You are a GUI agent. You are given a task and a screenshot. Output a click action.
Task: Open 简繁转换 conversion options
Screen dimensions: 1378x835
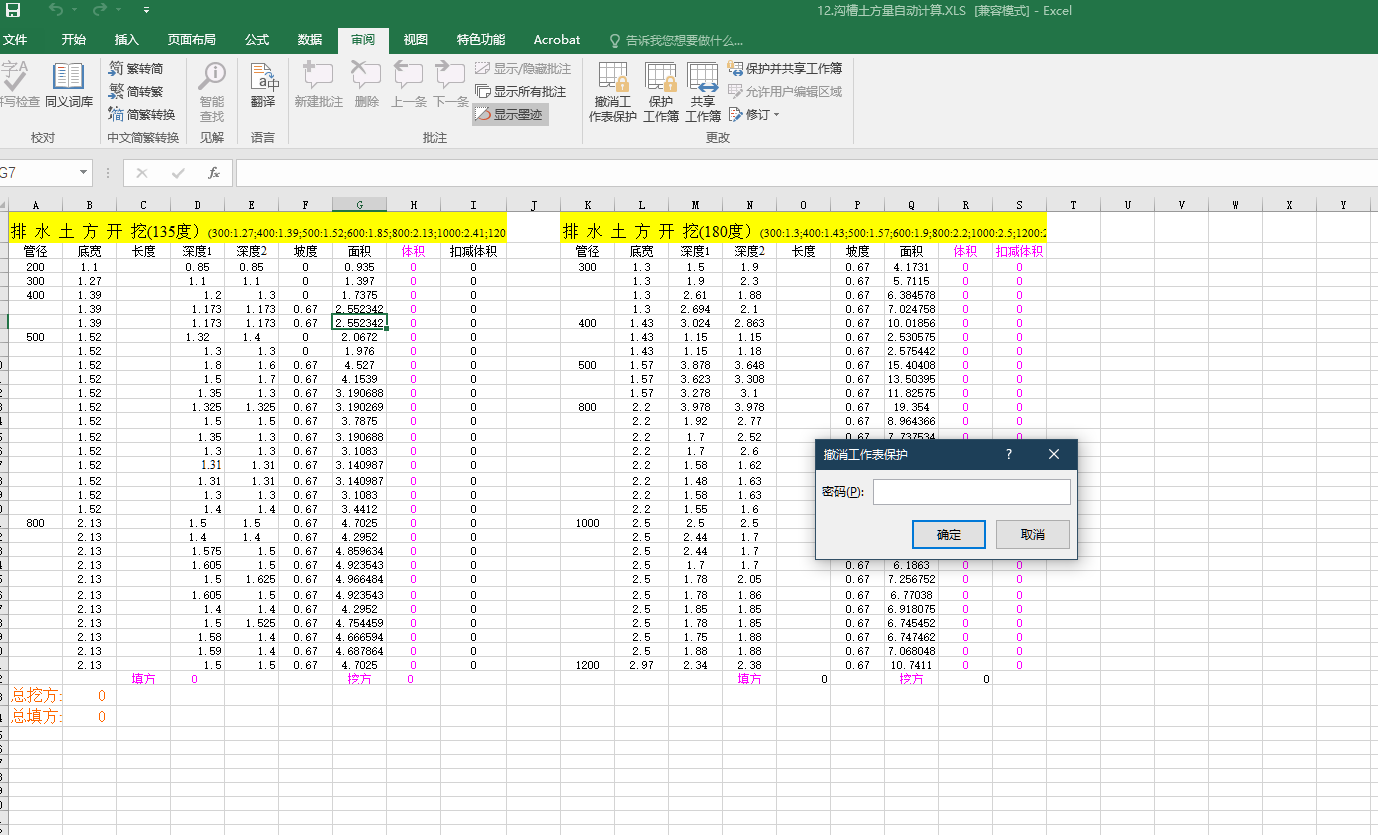click(142, 114)
